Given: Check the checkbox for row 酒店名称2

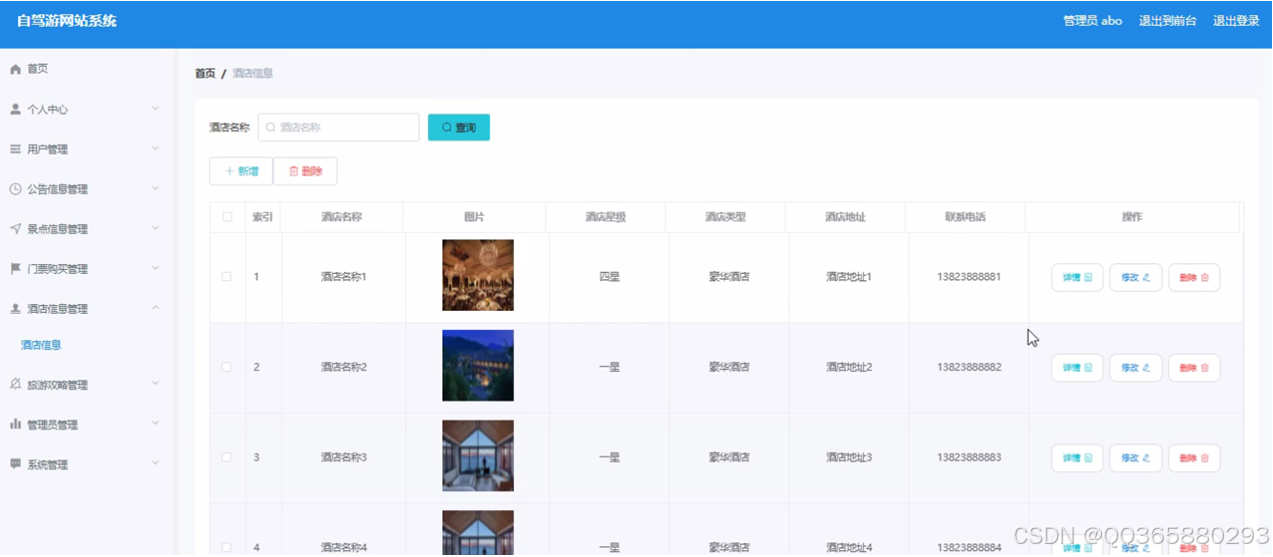Looking at the screenshot, I should [x=226, y=367].
